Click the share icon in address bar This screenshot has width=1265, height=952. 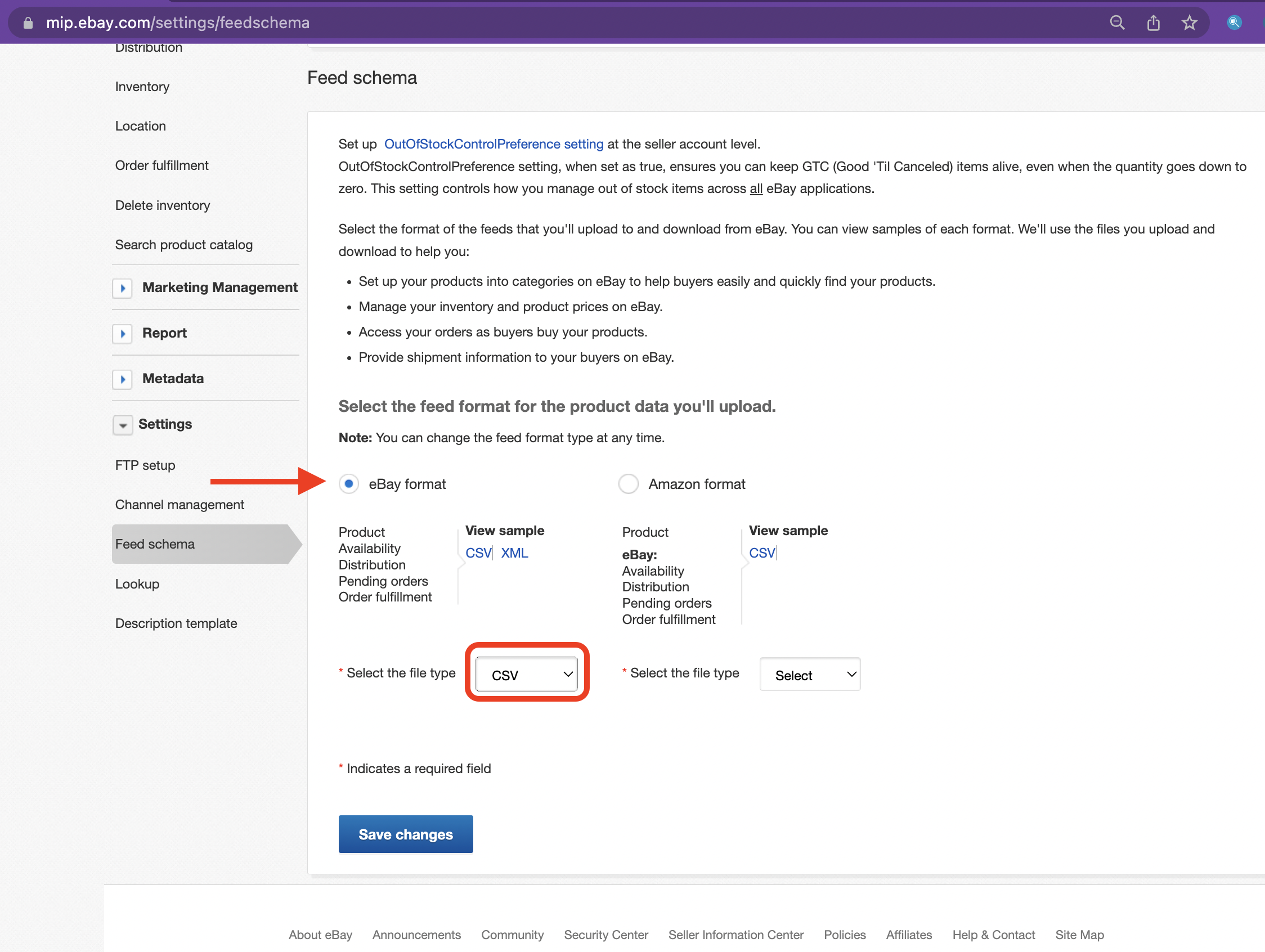(1154, 23)
